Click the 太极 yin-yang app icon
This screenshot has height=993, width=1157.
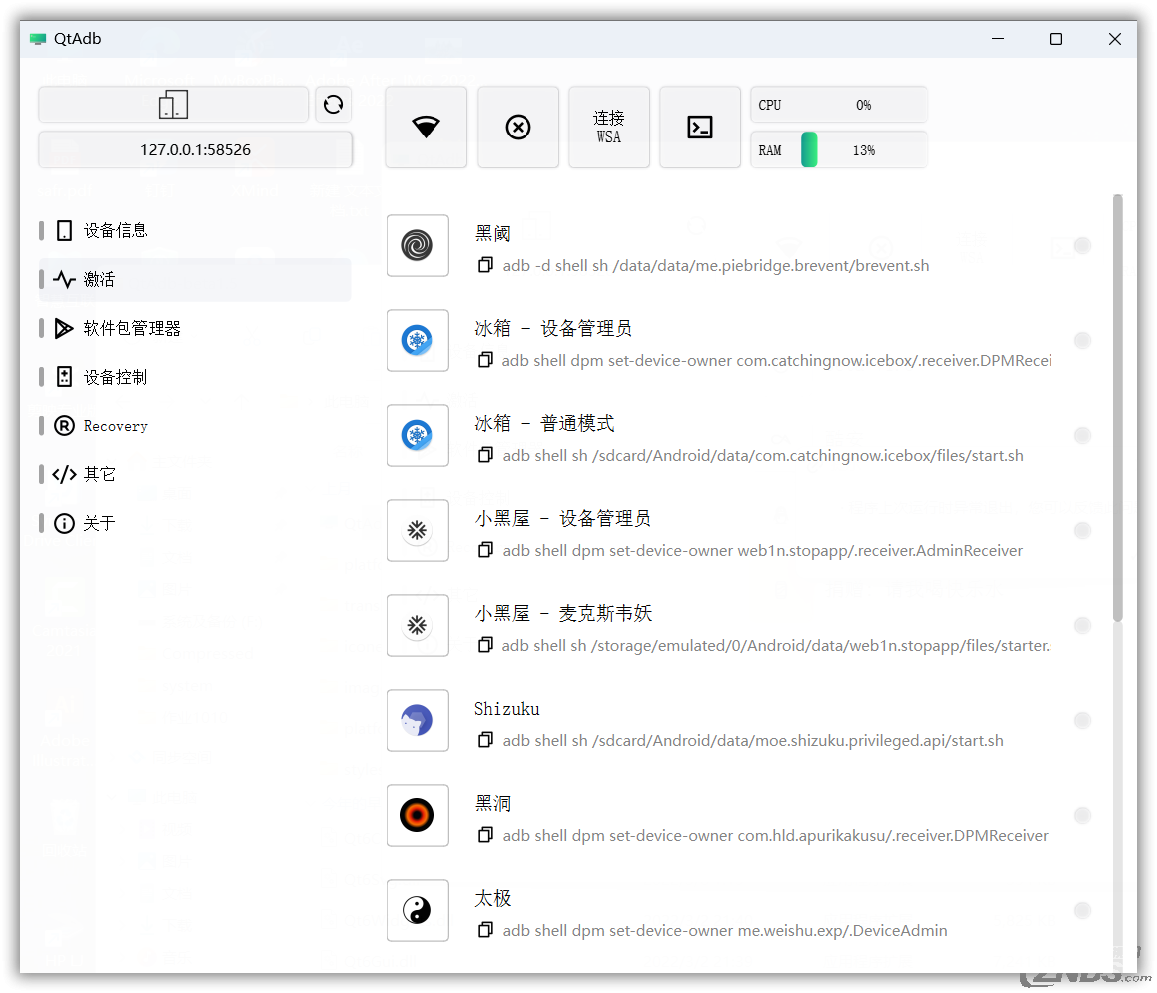click(418, 910)
